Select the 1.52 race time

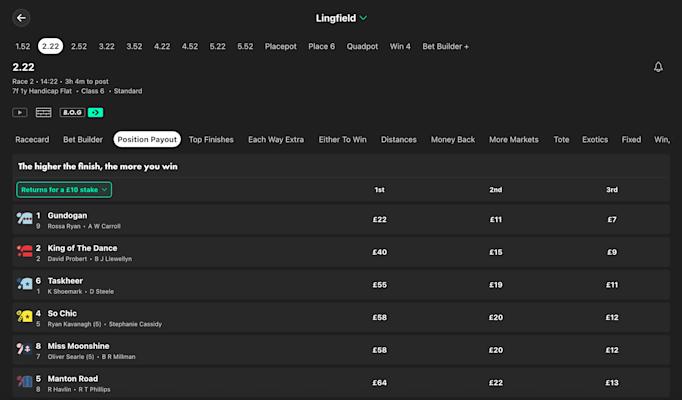tap(23, 46)
